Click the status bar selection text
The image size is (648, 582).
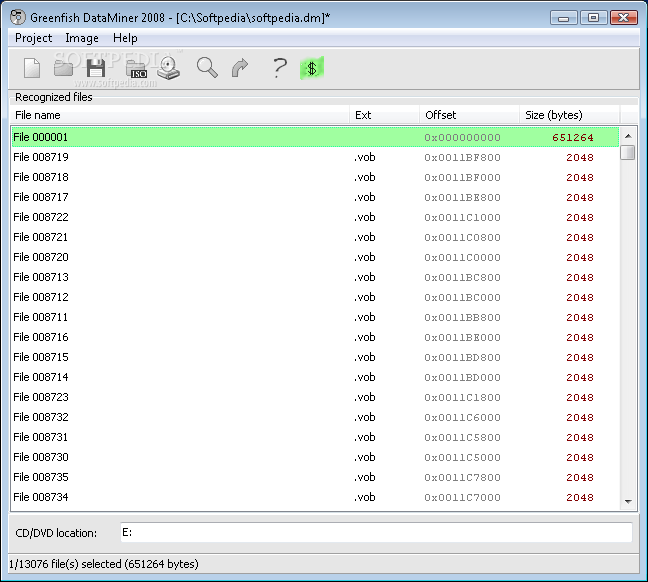[104, 564]
